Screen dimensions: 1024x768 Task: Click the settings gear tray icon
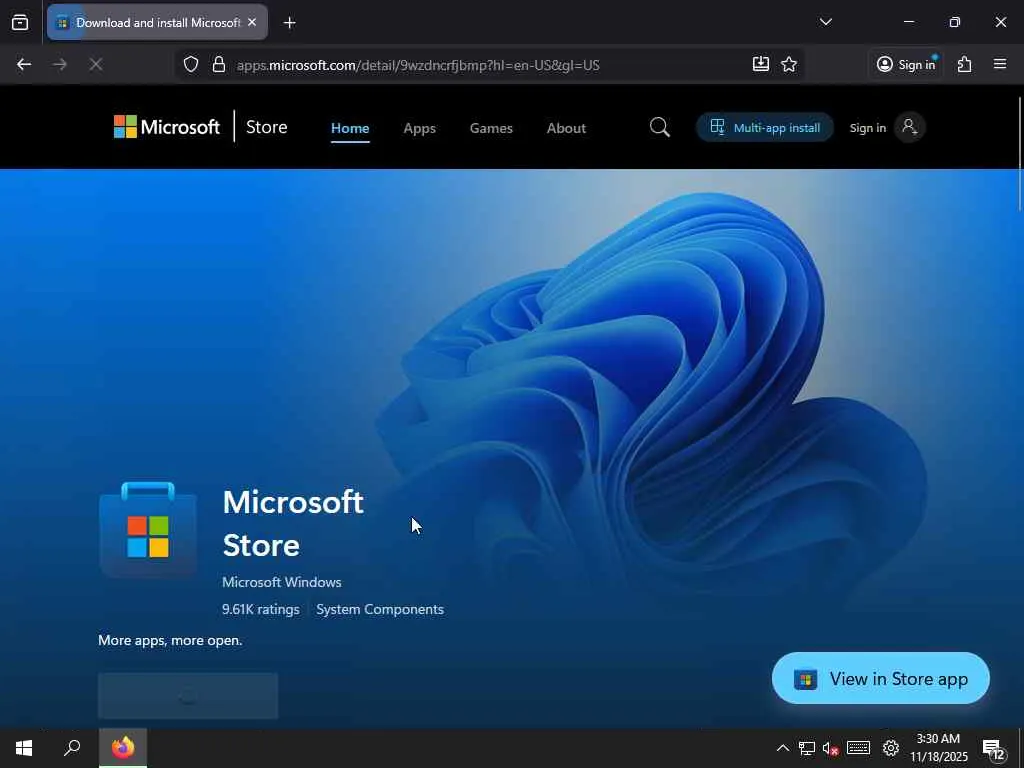tap(891, 748)
